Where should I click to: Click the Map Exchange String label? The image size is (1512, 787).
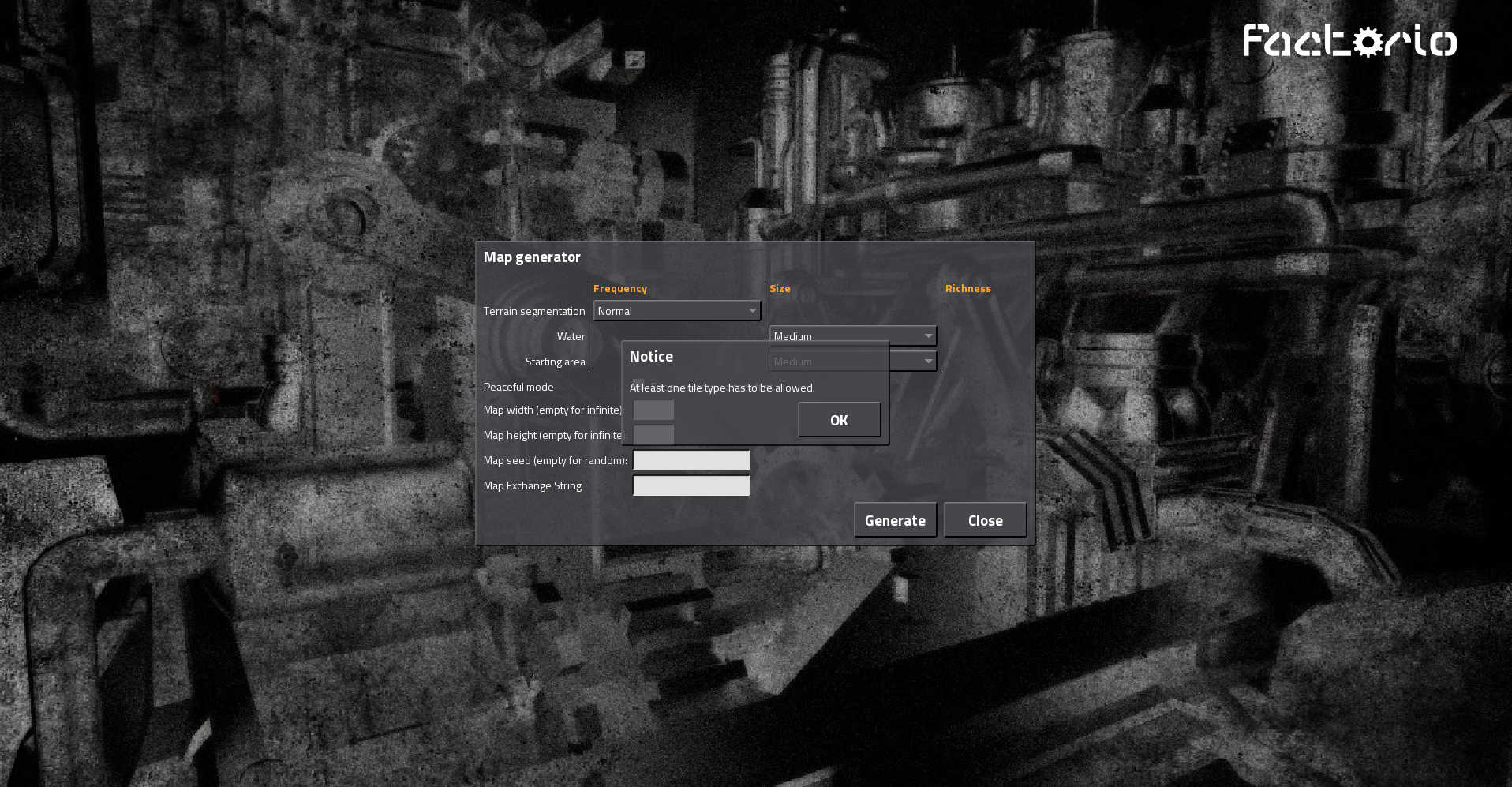pyautogui.click(x=533, y=485)
